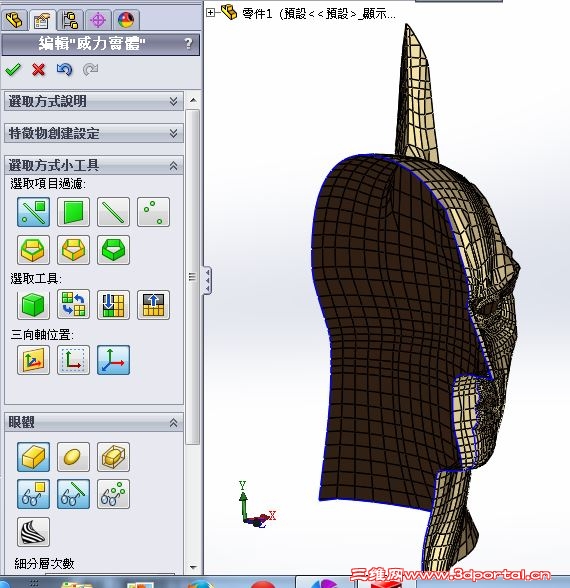Collapse the 眼觀 section
Screen dimensions: 570x588
[x=173, y=423]
